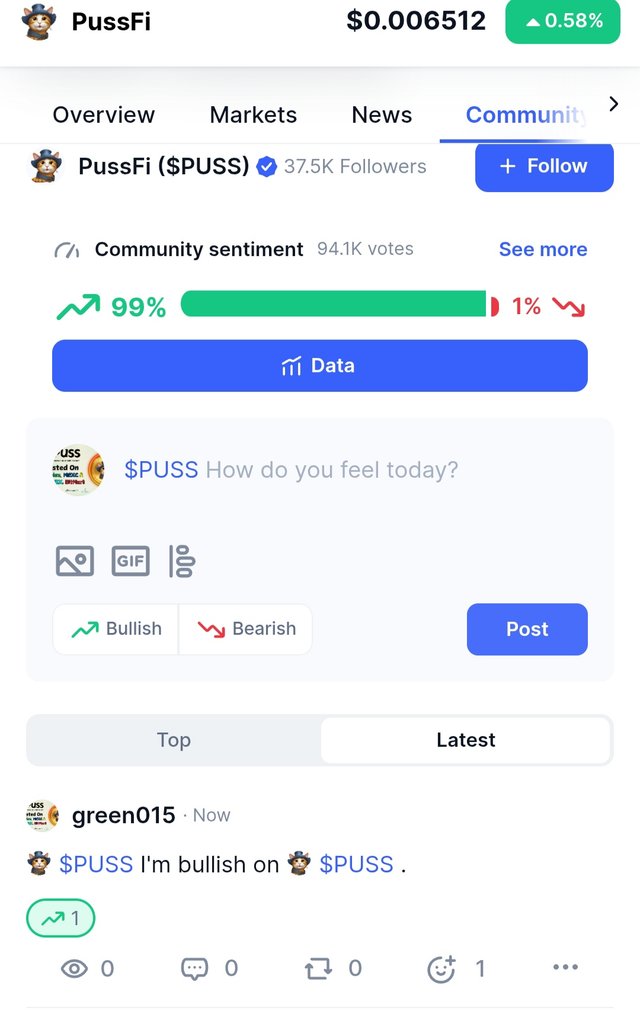Toggle the Bullish sentiment option
Viewport: 640px width, 1030px height.
pos(116,629)
